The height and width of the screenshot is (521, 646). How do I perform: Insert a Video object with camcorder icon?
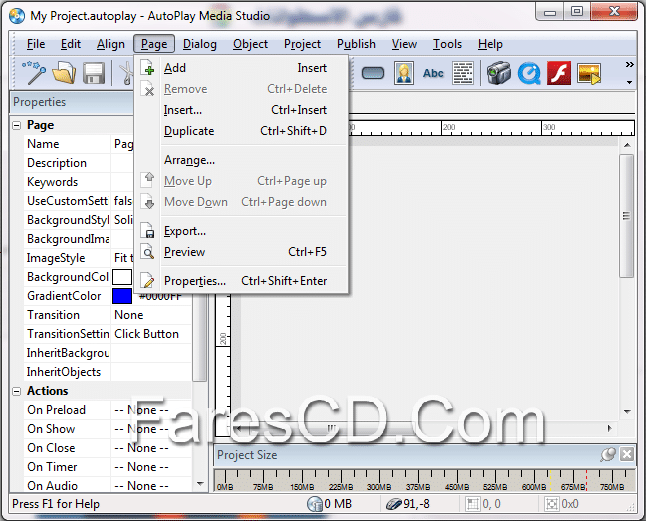click(x=499, y=73)
